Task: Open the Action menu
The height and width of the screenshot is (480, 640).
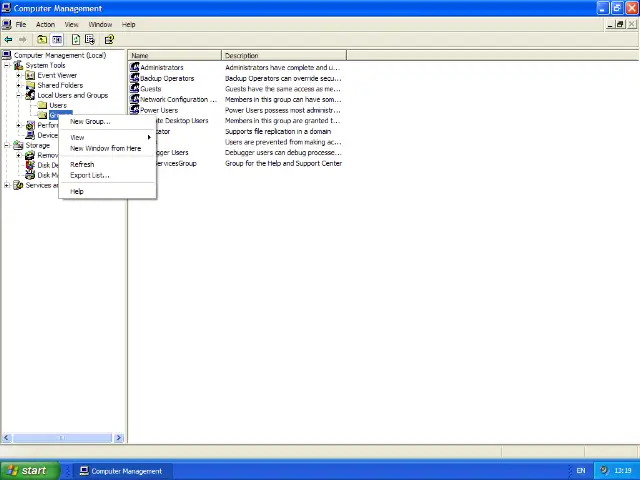Action: [45, 24]
